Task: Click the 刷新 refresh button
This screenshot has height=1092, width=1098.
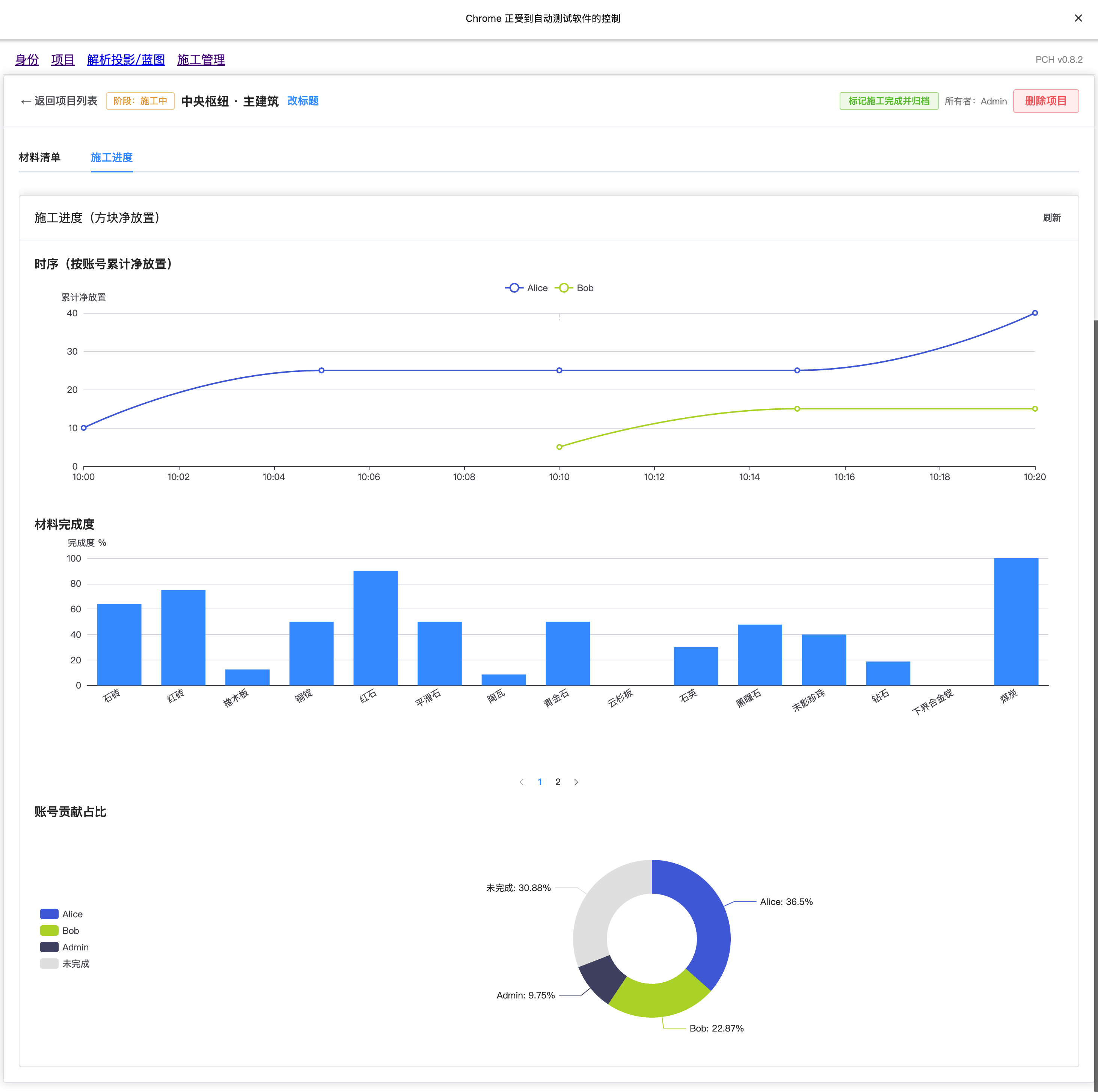Action: pyautogui.click(x=1051, y=218)
